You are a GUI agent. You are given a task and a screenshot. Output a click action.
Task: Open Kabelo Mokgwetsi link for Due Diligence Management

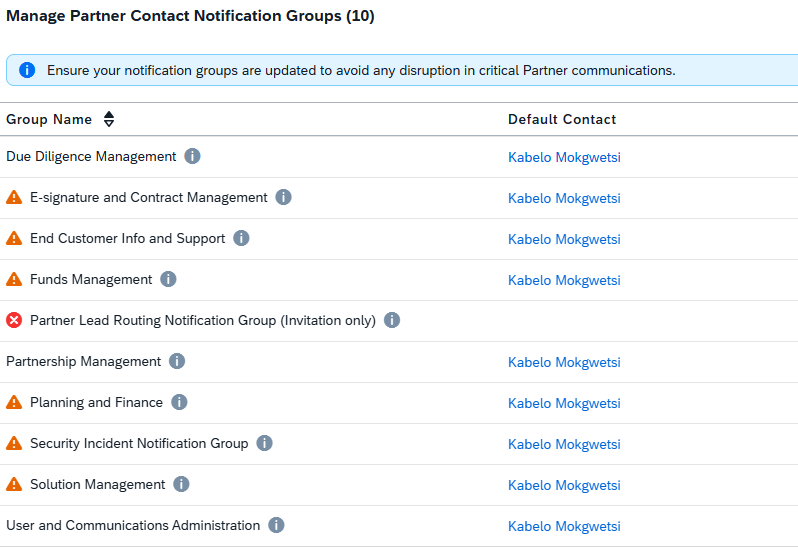[x=564, y=157]
